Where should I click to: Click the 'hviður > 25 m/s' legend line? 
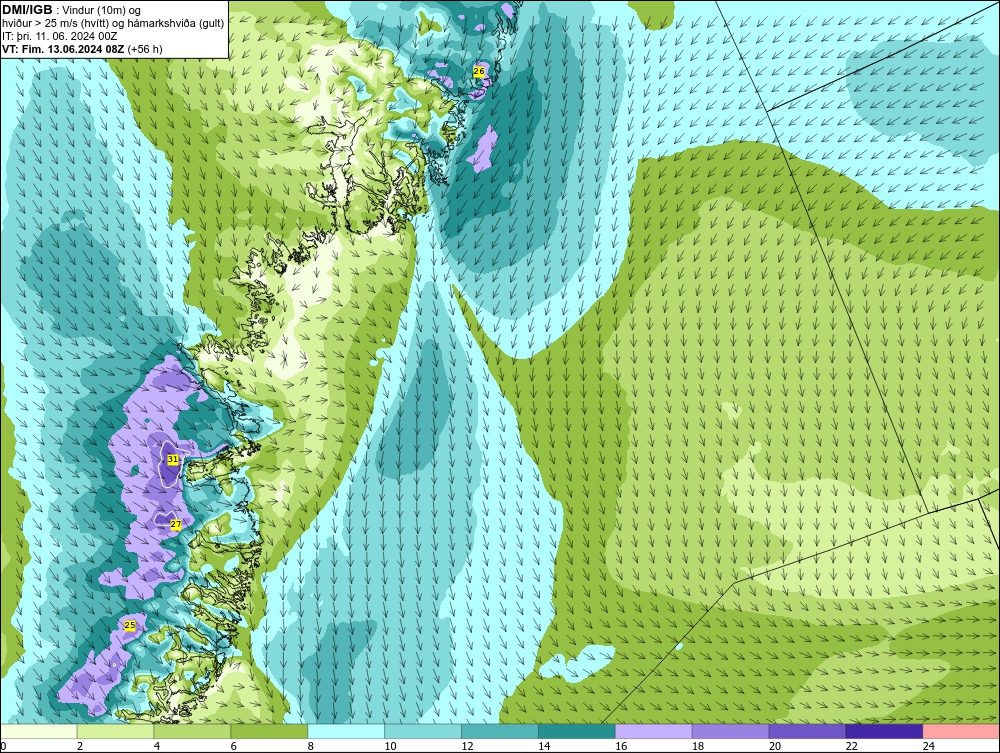tap(113, 24)
